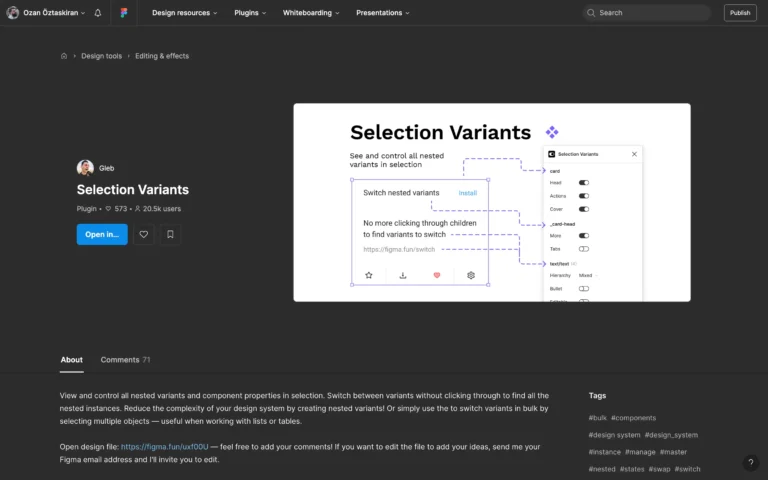The image size is (768, 480).
Task: Expand the Plugins menu
Action: pyautogui.click(x=250, y=13)
